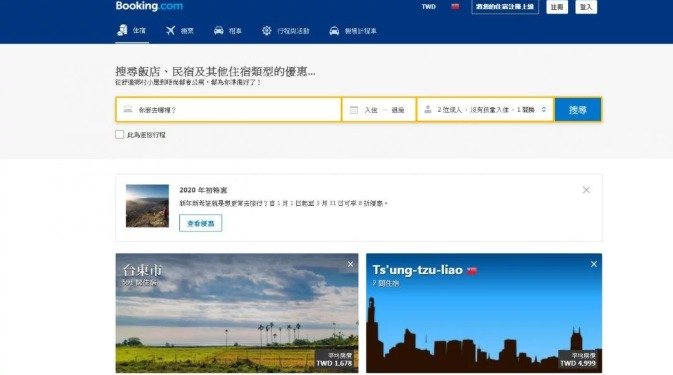Click the Booking.com logo
673x375 pixels.
pyautogui.click(x=149, y=6)
